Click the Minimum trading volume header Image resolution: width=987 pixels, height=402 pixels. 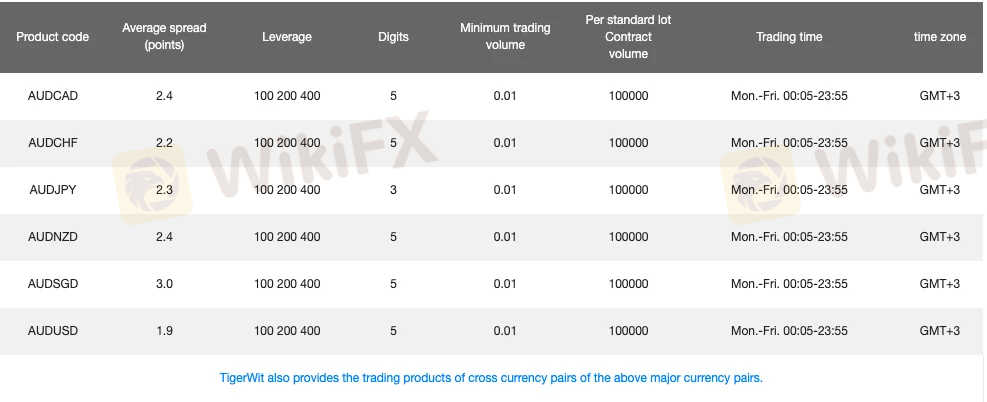point(505,36)
